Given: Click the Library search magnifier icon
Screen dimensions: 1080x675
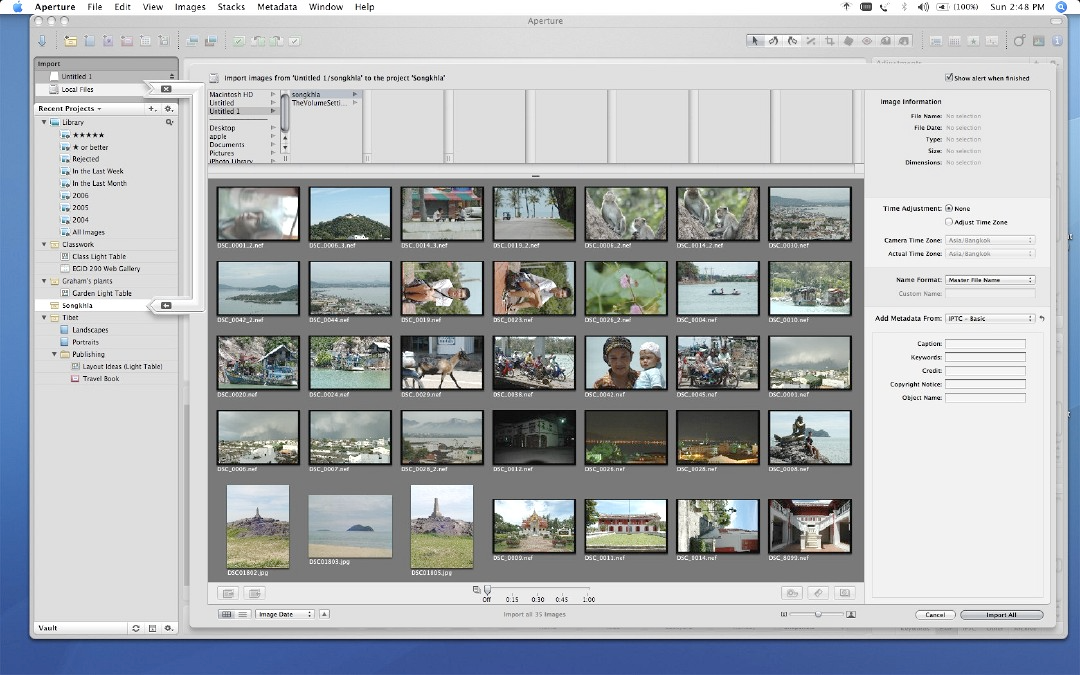Looking at the screenshot, I should point(170,122).
